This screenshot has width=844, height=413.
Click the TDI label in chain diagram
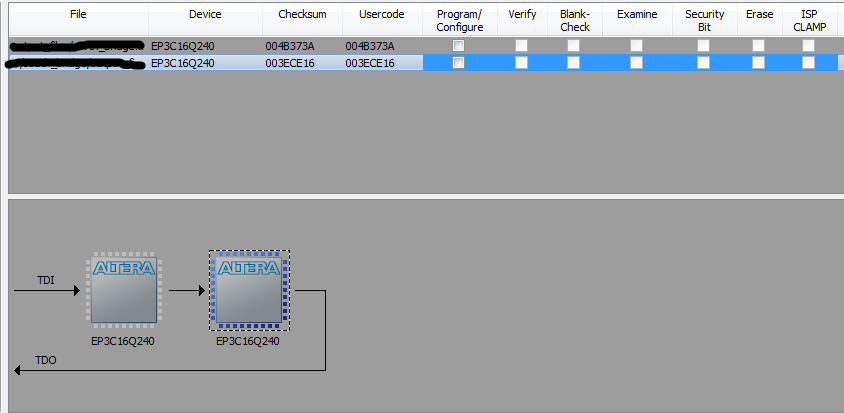(46, 280)
